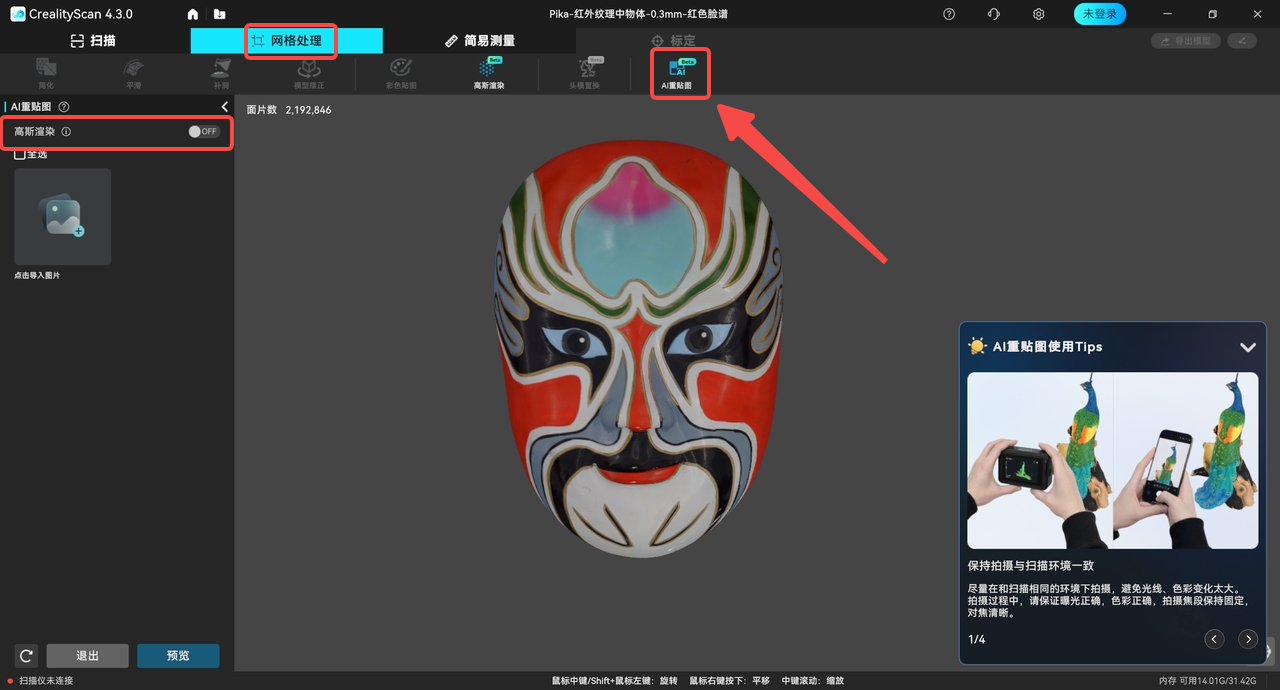This screenshot has height=690, width=1280.
Task: Collapse the AI重贴图 left panel arrow
Action: tap(225, 107)
